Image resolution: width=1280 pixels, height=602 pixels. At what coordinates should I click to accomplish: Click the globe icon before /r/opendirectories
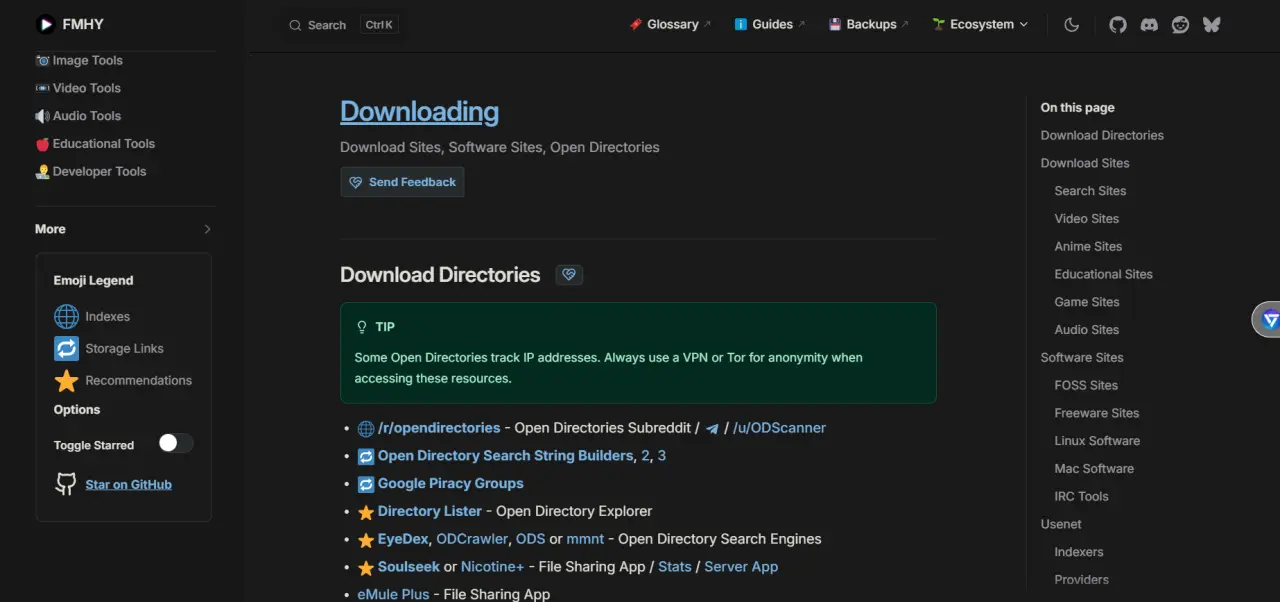366,428
